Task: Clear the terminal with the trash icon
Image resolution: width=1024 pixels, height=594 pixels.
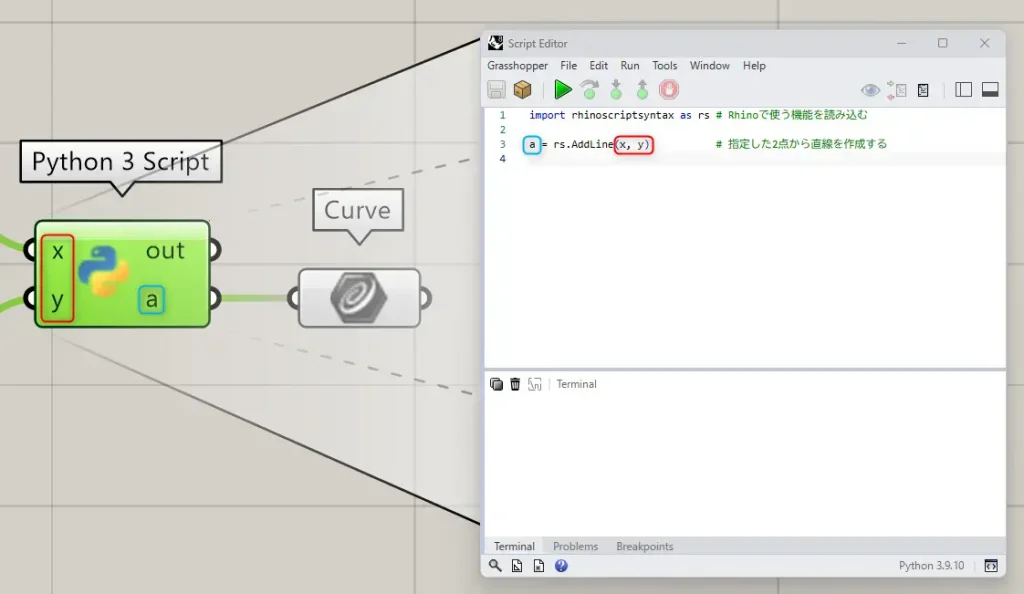Action: pyautogui.click(x=515, y=384)
